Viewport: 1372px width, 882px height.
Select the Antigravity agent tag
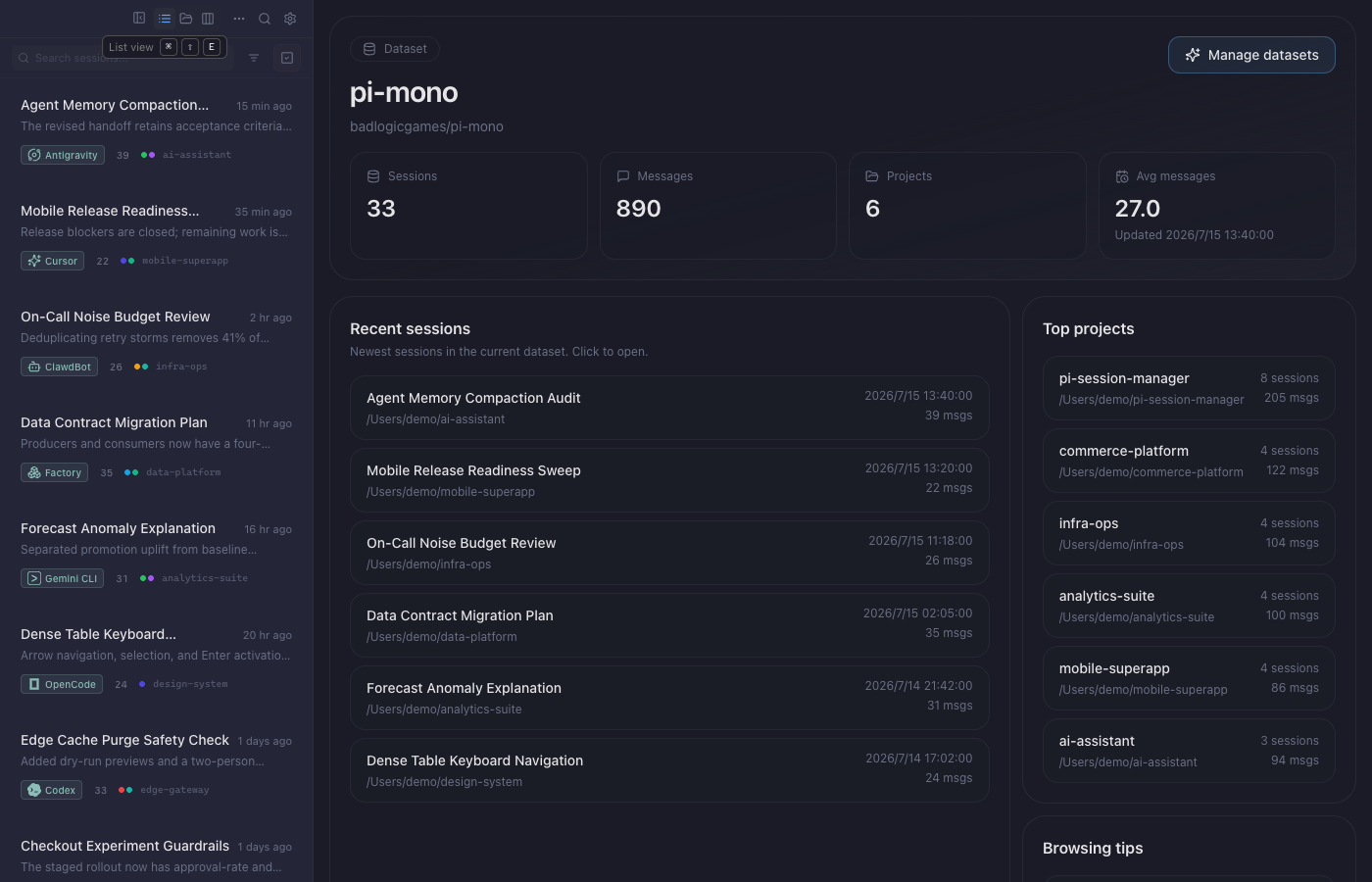[63, 155]
